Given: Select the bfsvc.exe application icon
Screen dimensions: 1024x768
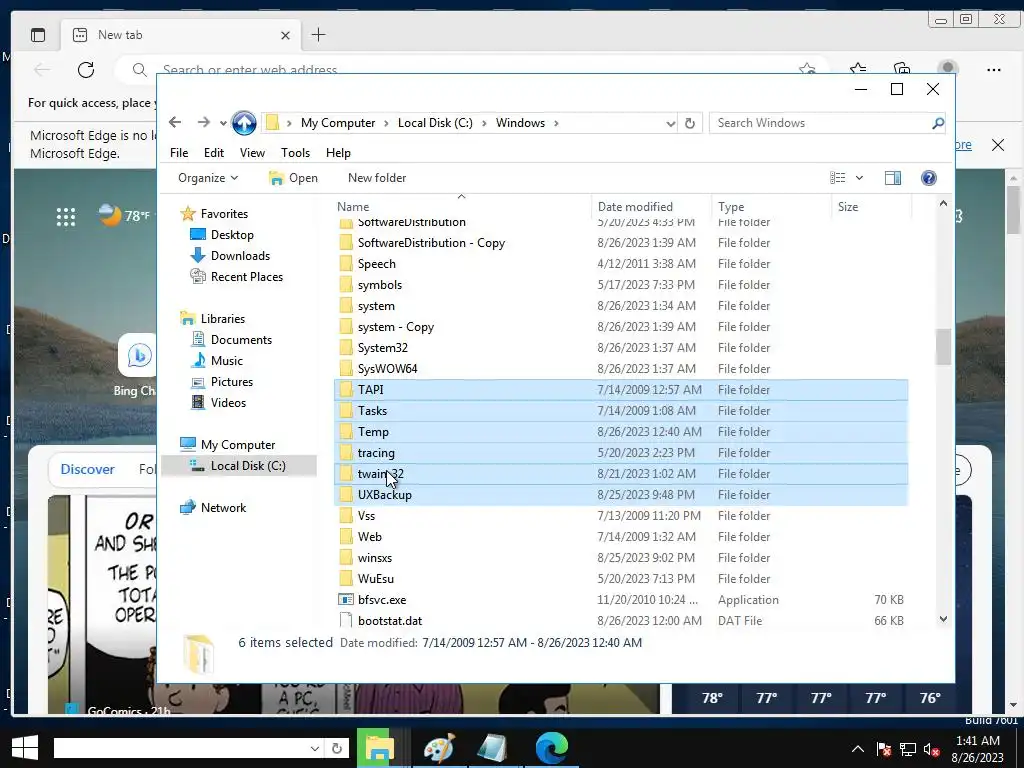Looking at the screenshot, I should coord(346,600).
